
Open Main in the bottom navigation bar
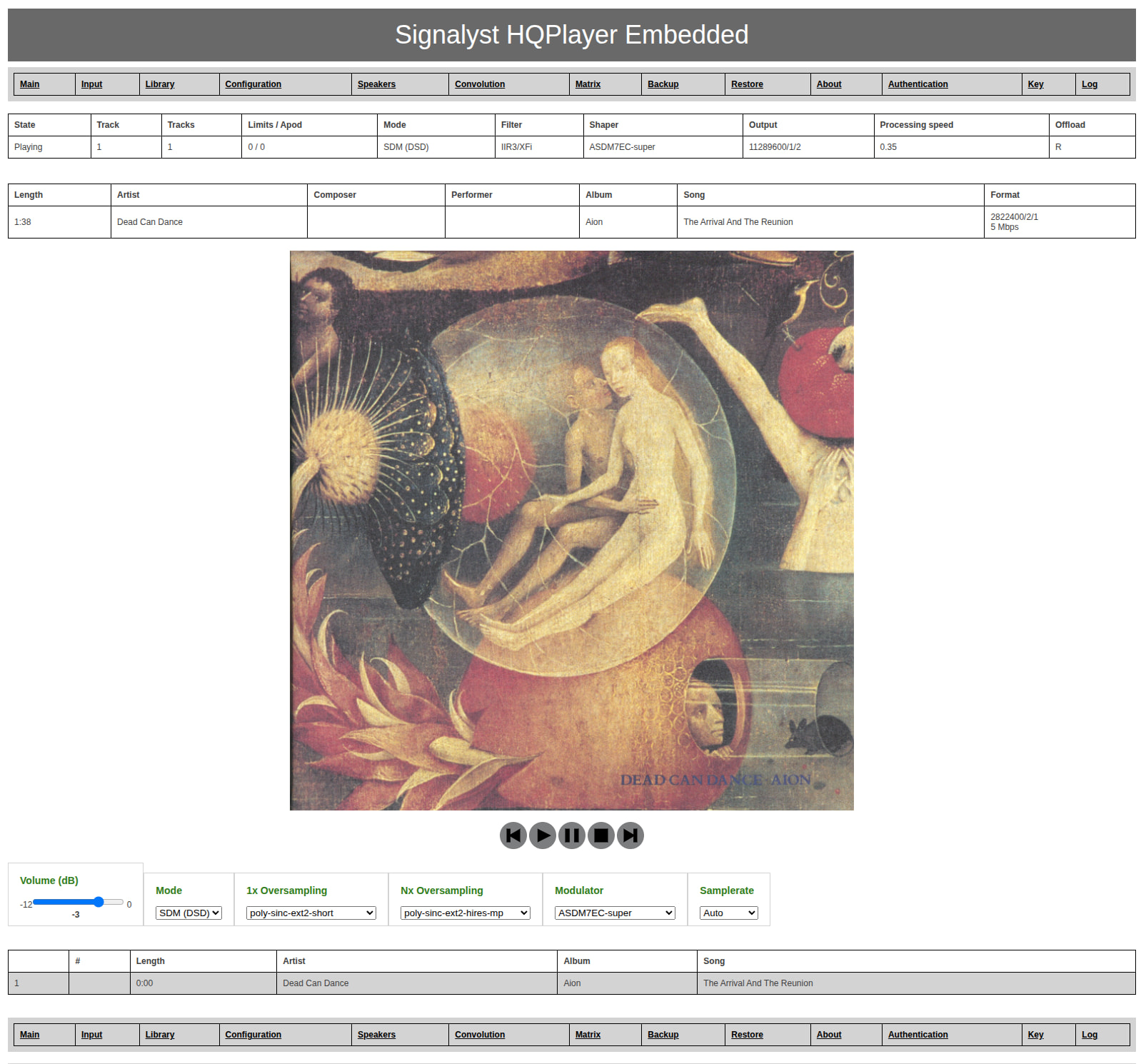(x=30, y=1035)
